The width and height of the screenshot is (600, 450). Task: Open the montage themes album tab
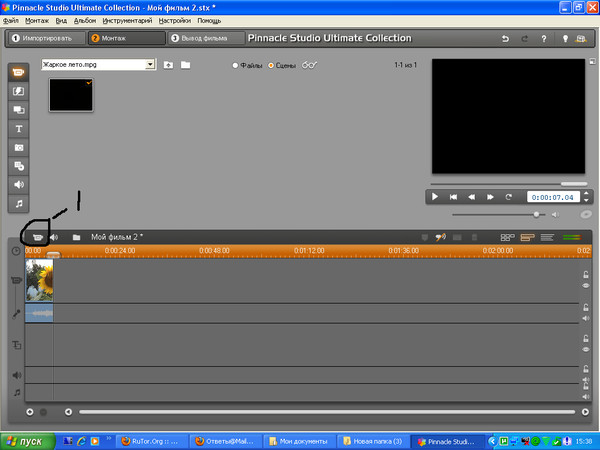[x=18, y=110]
